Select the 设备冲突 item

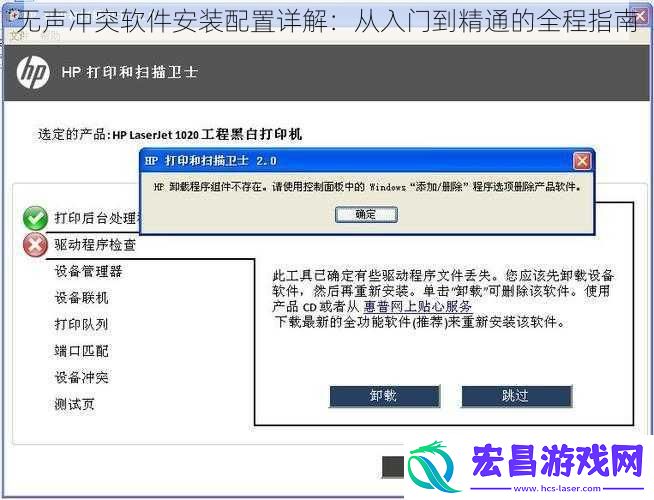[82, 378]
